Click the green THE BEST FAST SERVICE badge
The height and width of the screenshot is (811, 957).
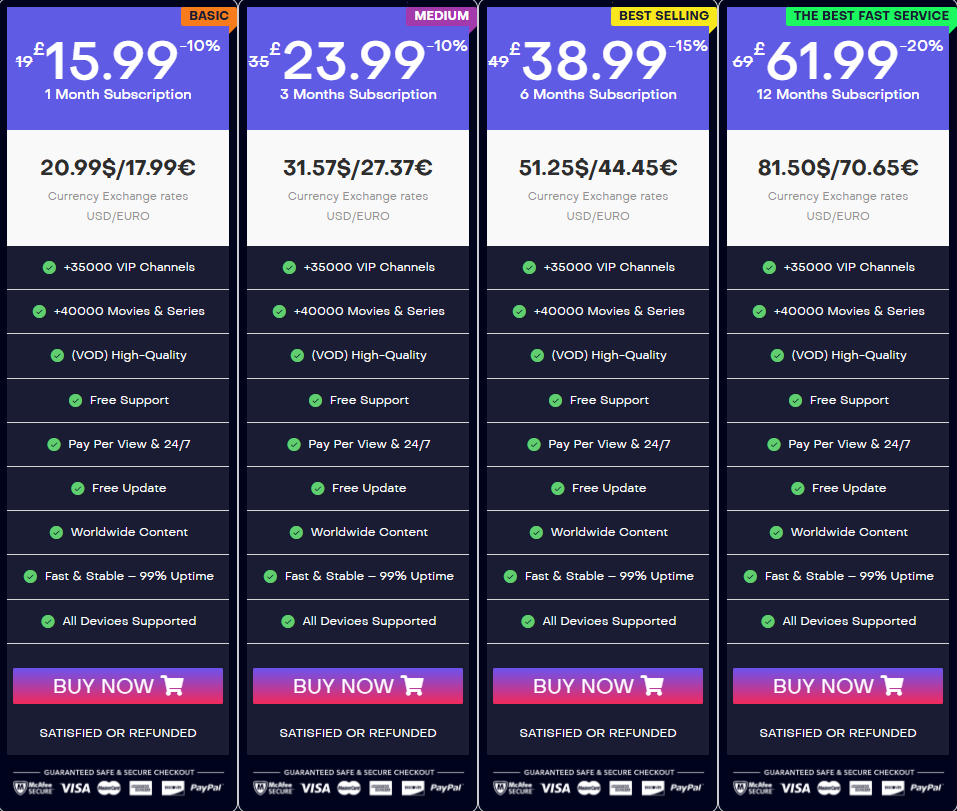point(870,16)
